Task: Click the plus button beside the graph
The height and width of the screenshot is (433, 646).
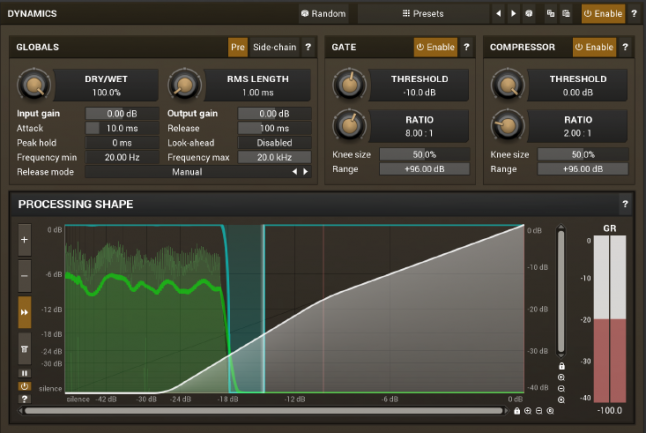Action: click(x=25, y=241)
